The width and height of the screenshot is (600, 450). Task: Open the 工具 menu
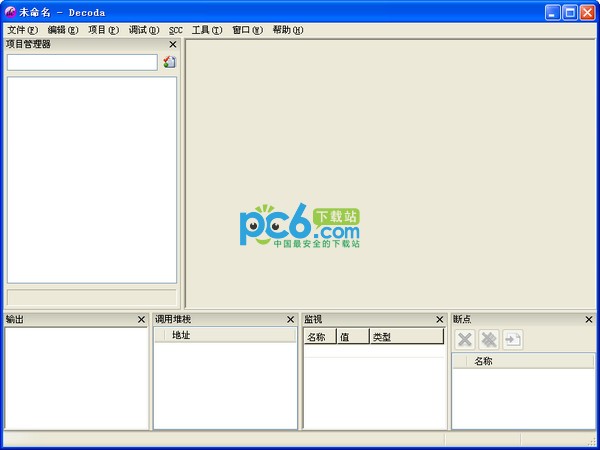[x=207, y=30]
